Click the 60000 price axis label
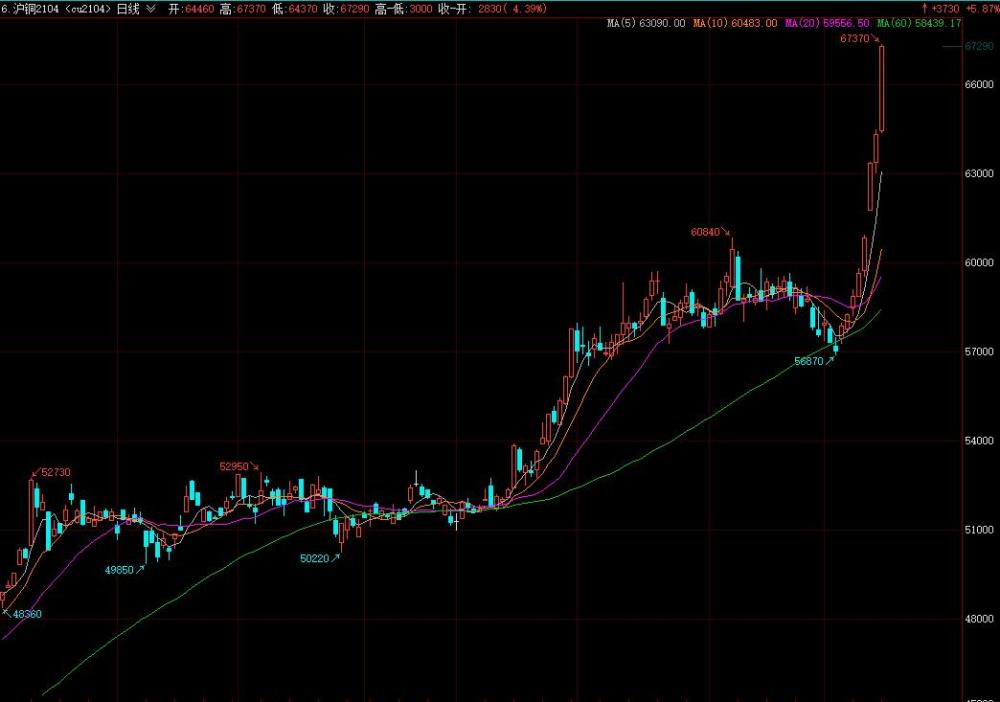This screenshot has height=702, width=1000. 978,263
